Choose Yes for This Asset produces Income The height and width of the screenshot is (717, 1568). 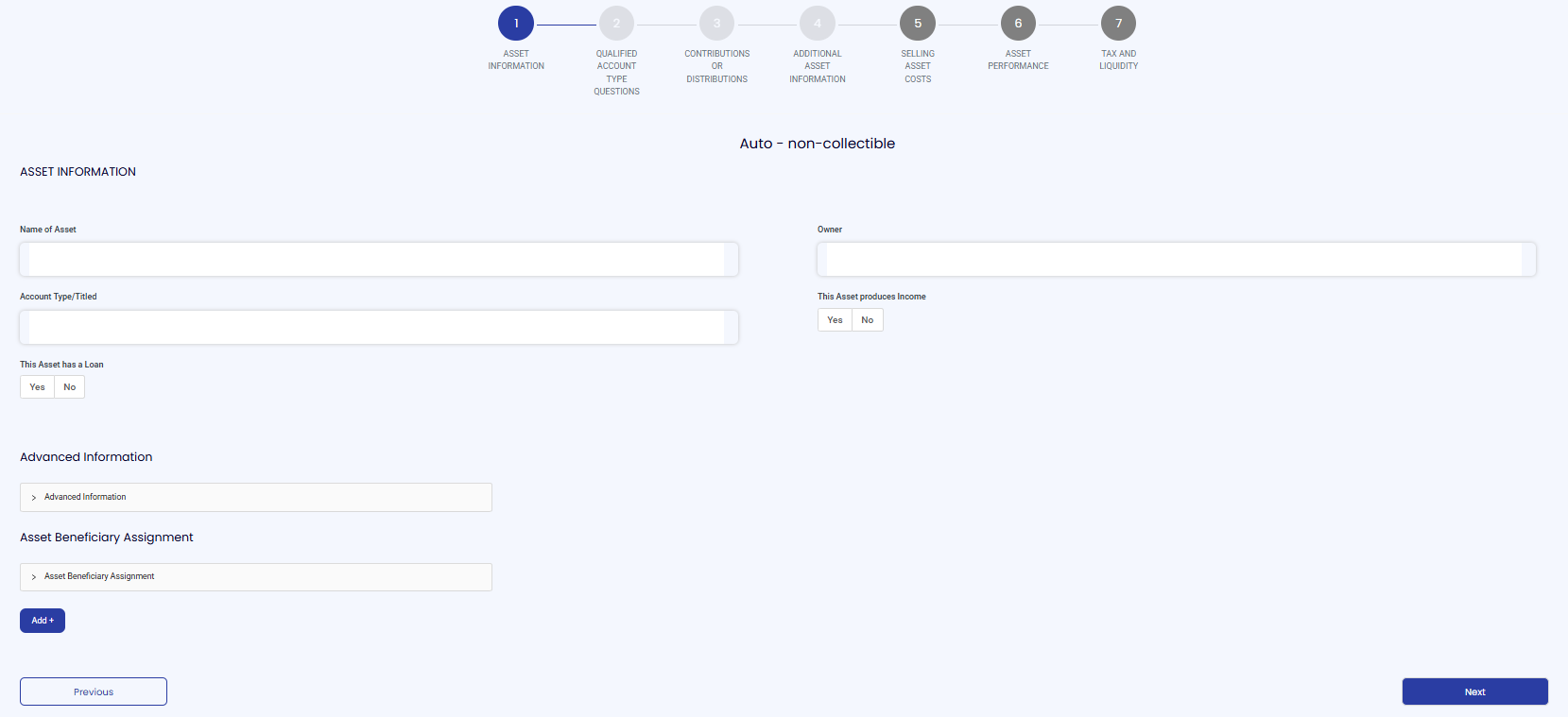tap(835, 320)
